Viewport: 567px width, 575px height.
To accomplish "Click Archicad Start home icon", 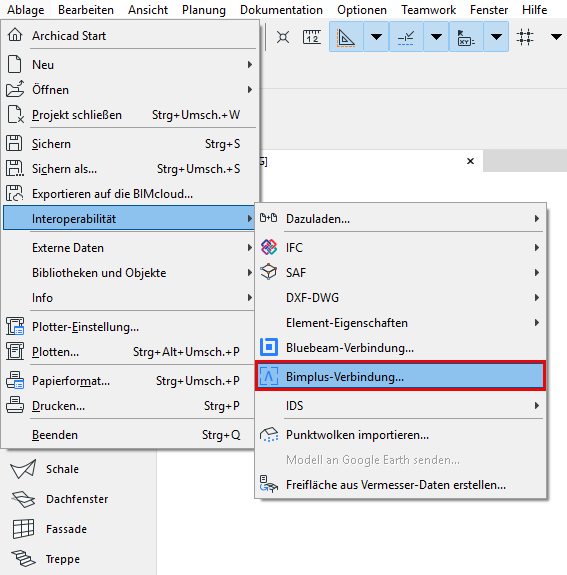I will [15, 35].
